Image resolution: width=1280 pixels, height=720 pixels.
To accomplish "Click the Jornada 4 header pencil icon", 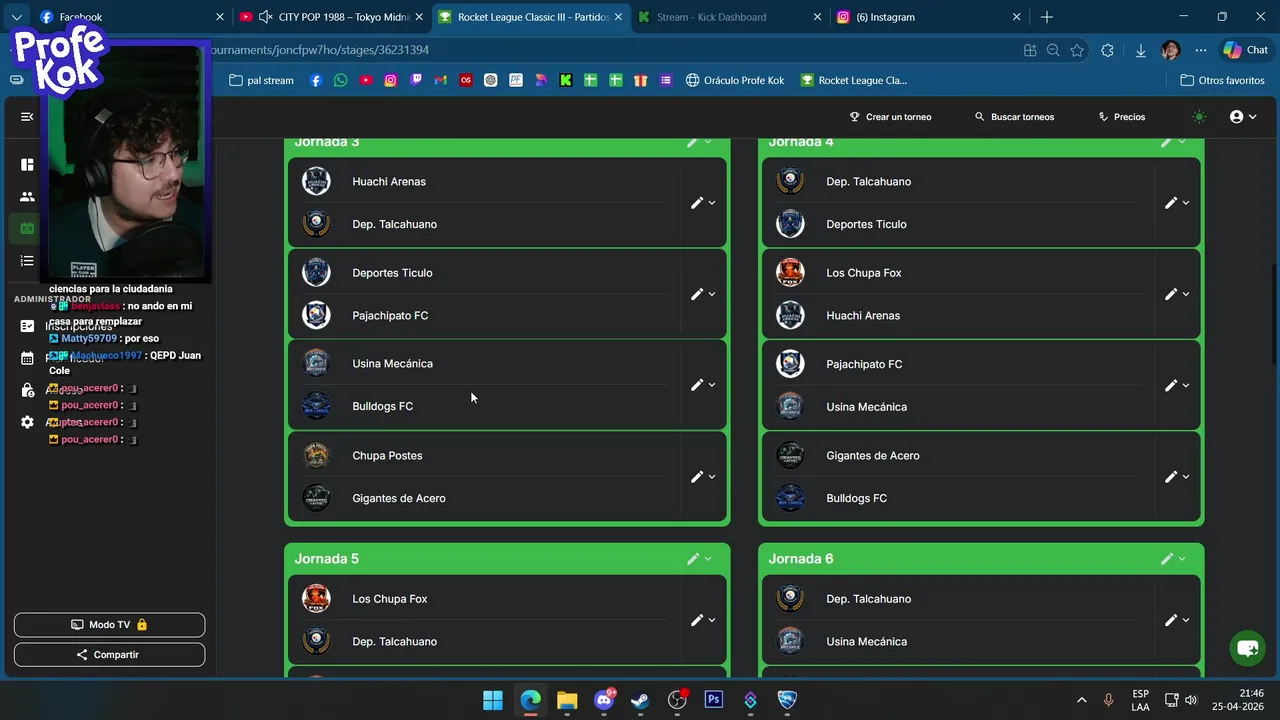I will pyautogui.click(x=1166, y=142).
